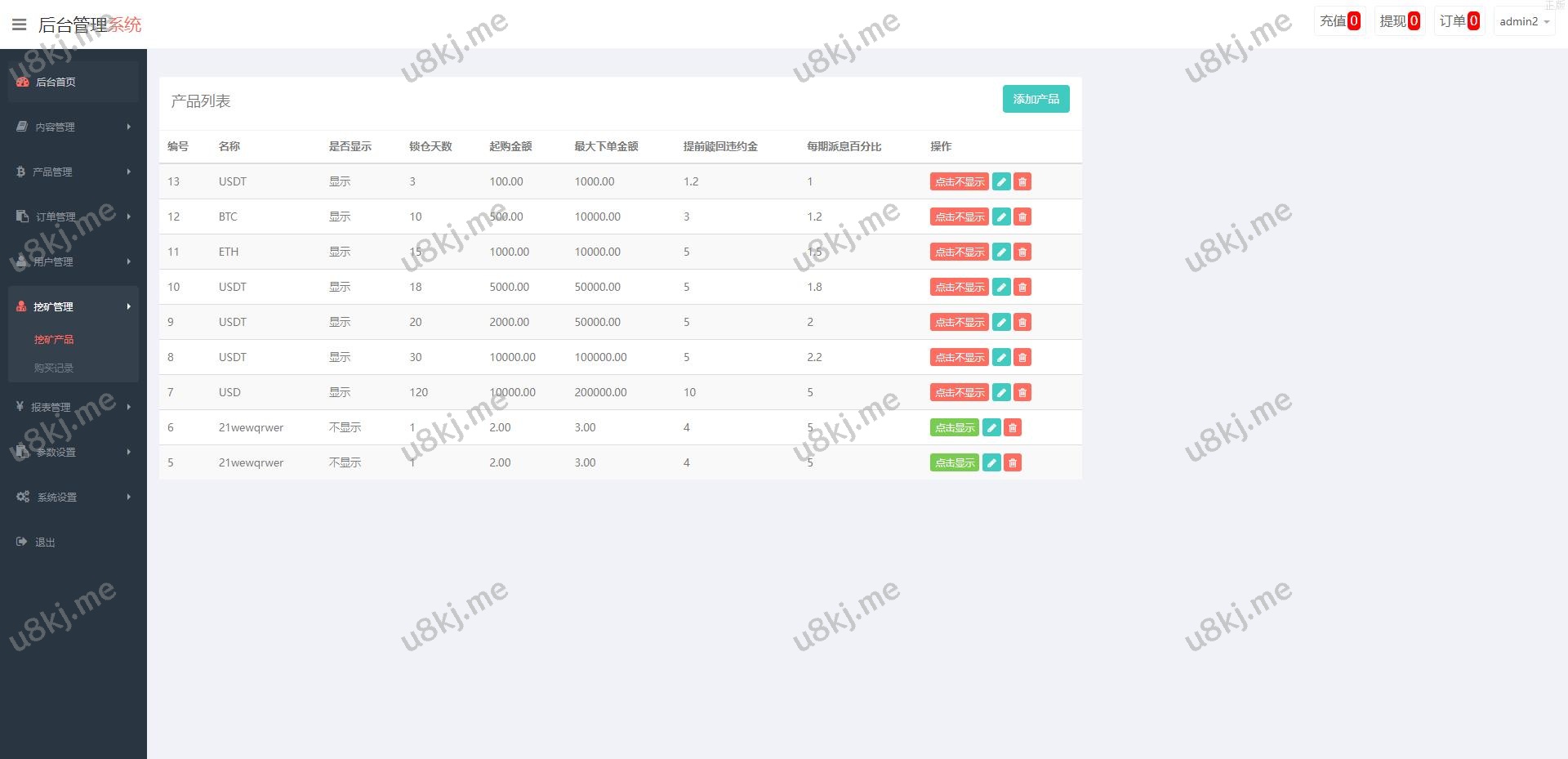The height and width of the screenshot is (759, 1568).
Task: Click the edit icon for product 8
Action: (x=1001, y=357)
